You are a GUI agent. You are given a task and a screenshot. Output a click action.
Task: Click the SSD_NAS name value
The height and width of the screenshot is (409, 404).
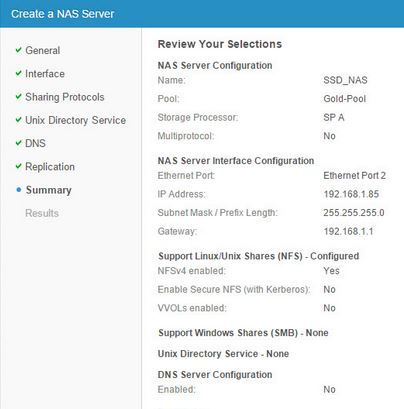(345, 80)
